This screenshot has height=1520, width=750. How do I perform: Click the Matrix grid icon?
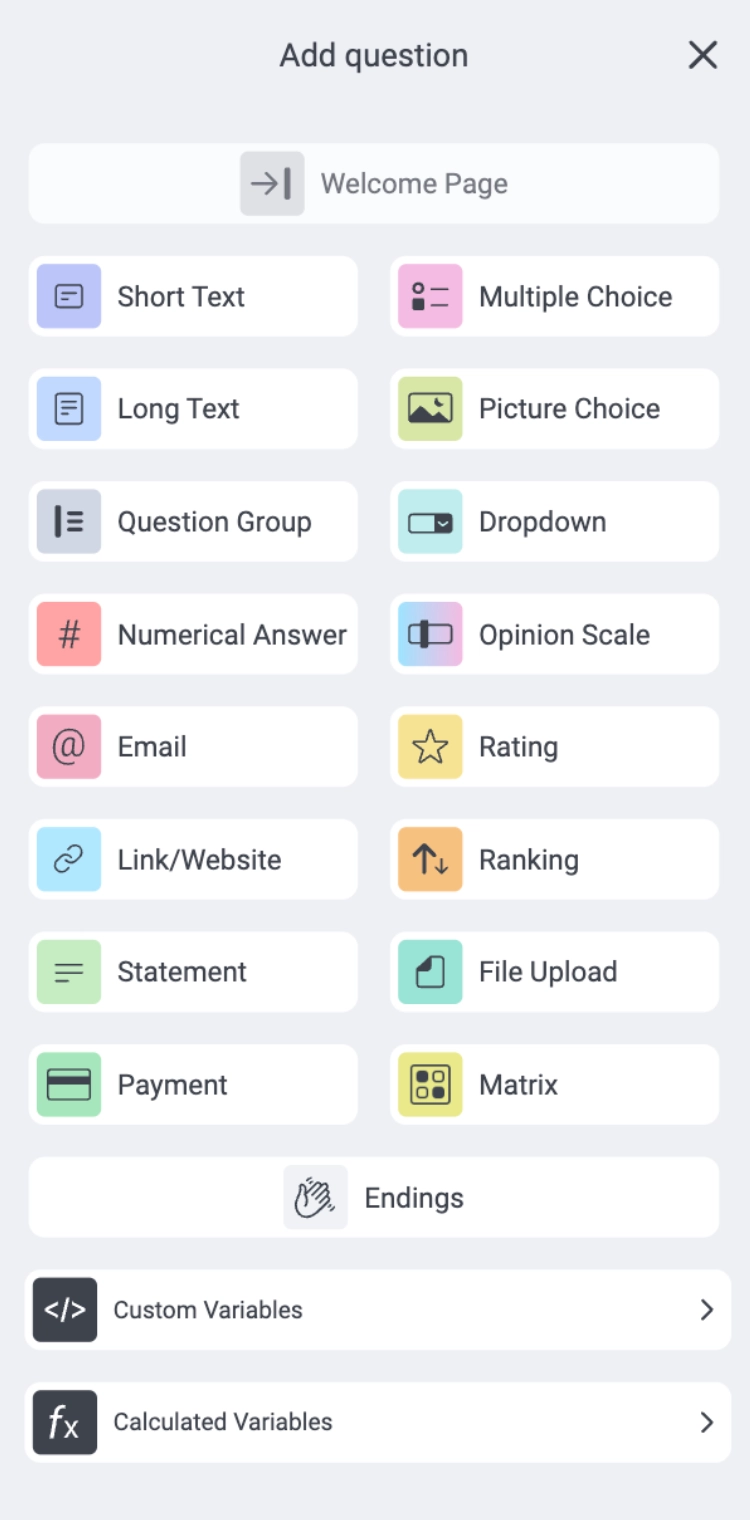tap(428, 1084)
